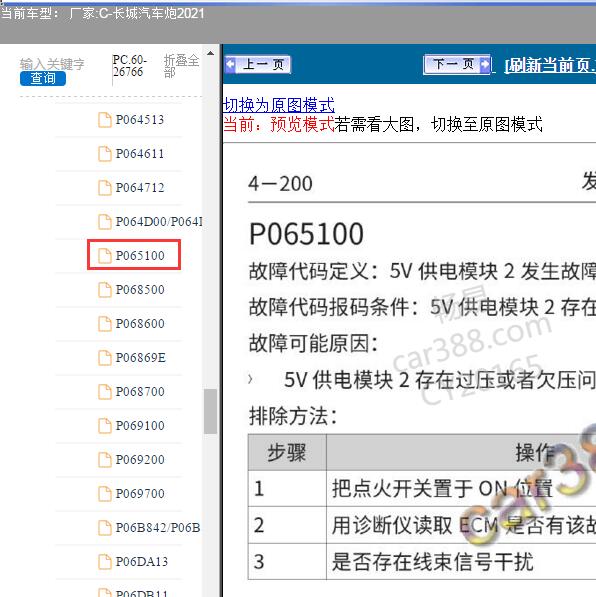The height and width of the screenshot is (597, 596).
Task: Click the document icon beside P06DA13
Action: coord(105,562)
